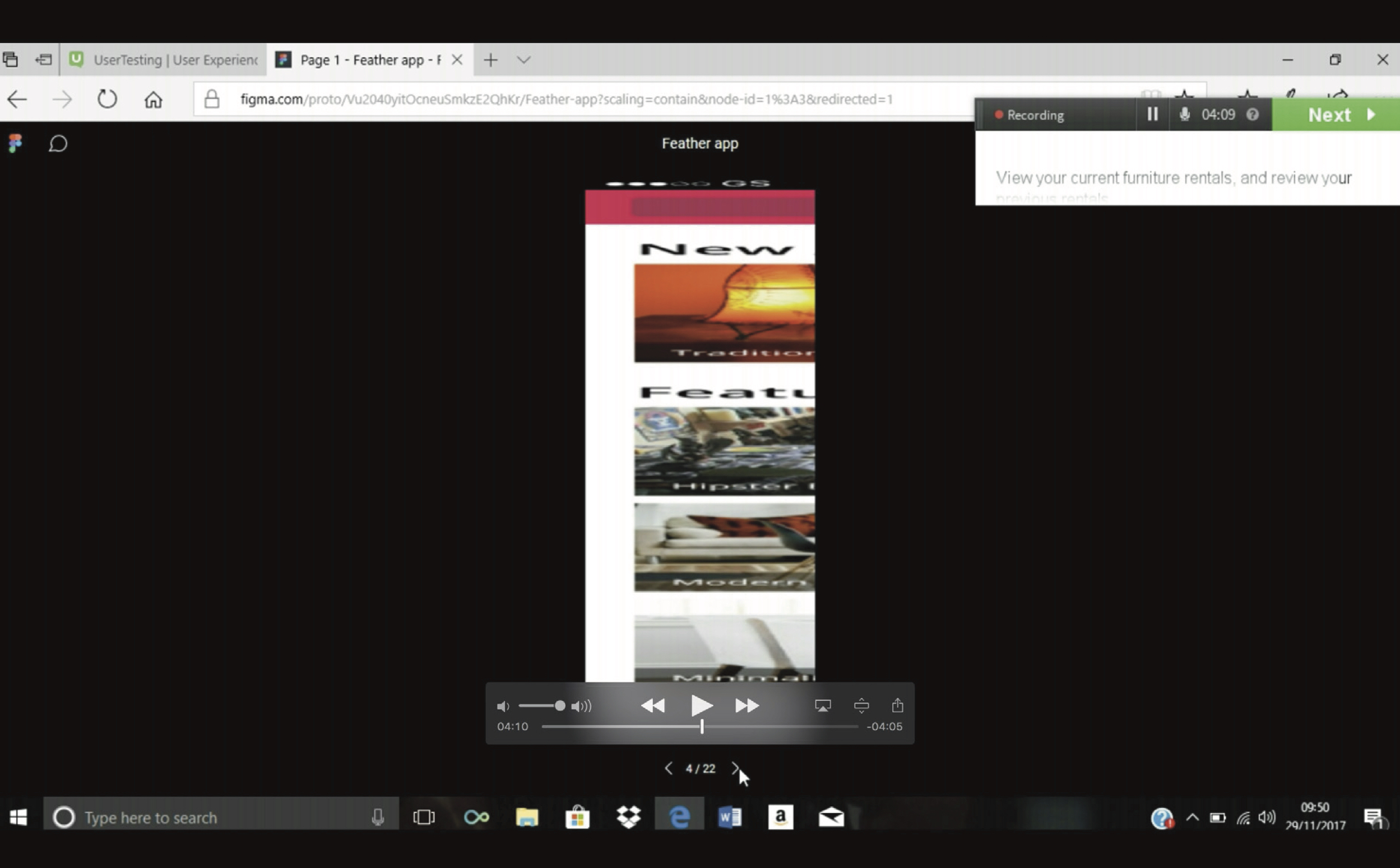This screenshot has height=868, width=1400.
Task: Pause the recording with pause button
Action: [x=1152, y=115]
